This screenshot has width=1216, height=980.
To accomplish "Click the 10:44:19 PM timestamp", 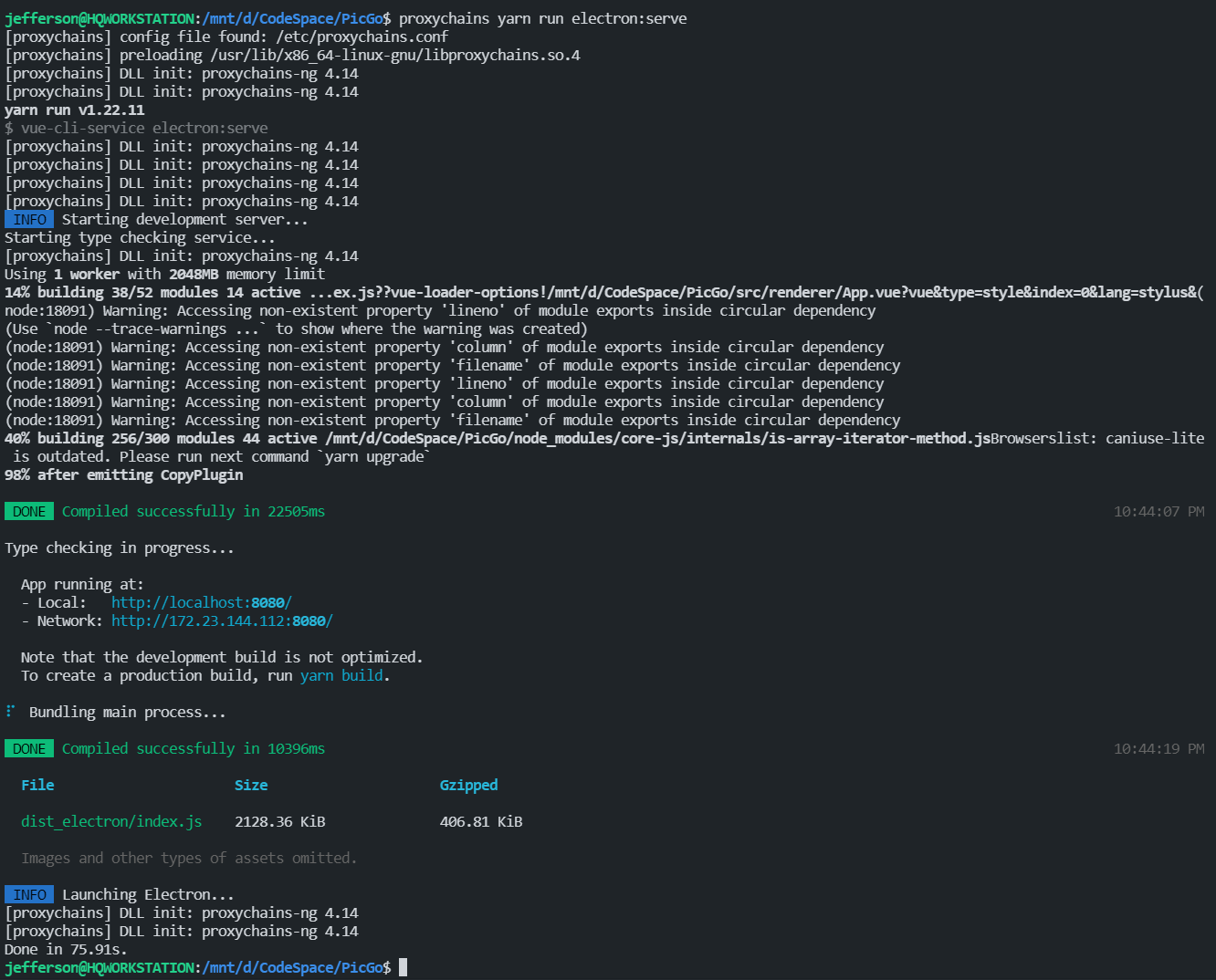I will tap(1158, 748).
